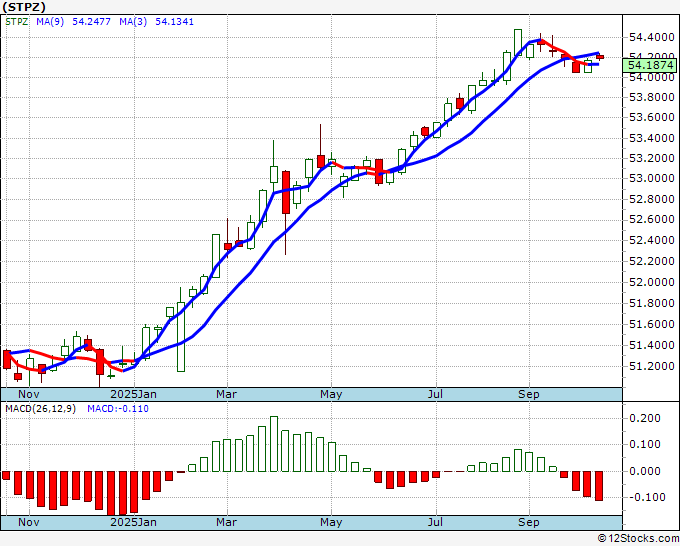Click the 54.4000 price axis label
The image size is (680, 546).
pos(651,38)
